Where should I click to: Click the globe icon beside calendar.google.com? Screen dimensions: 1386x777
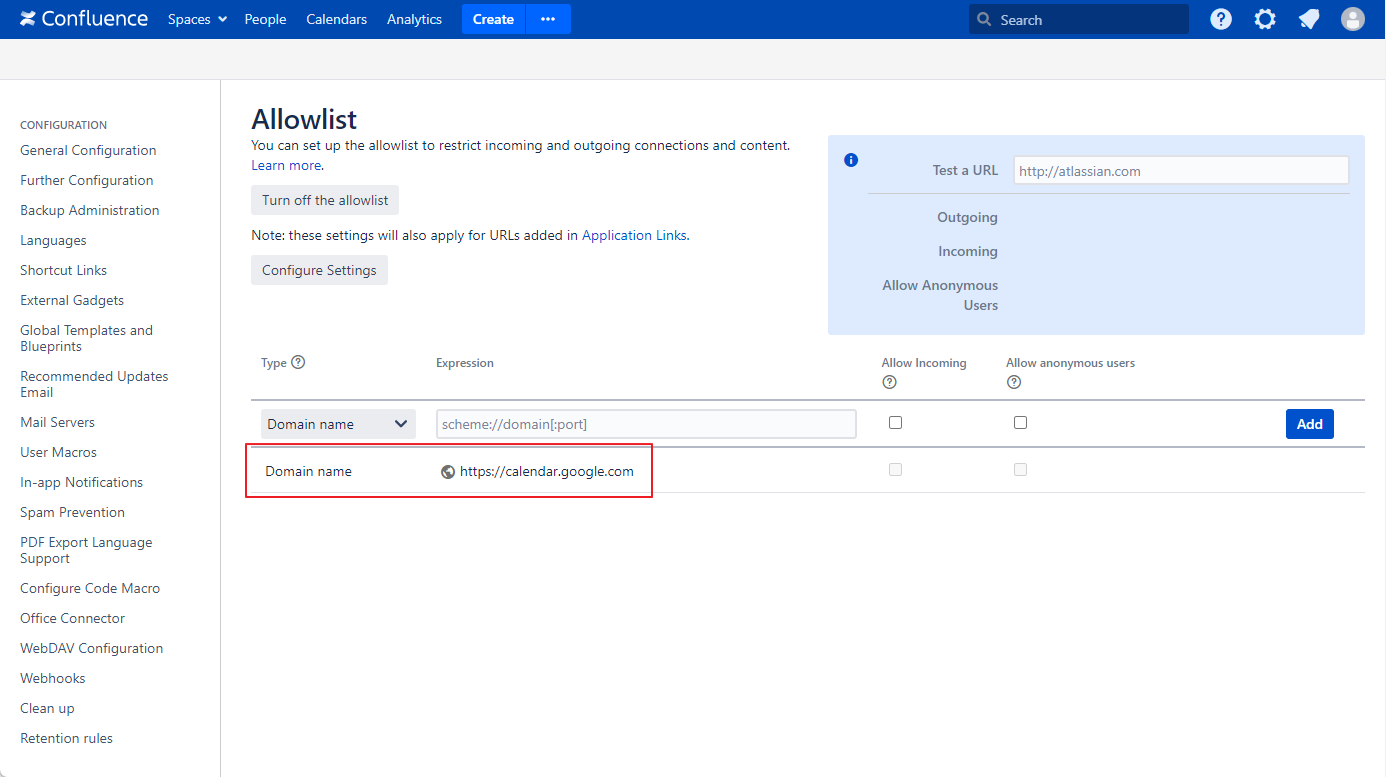tap(448, 472)
